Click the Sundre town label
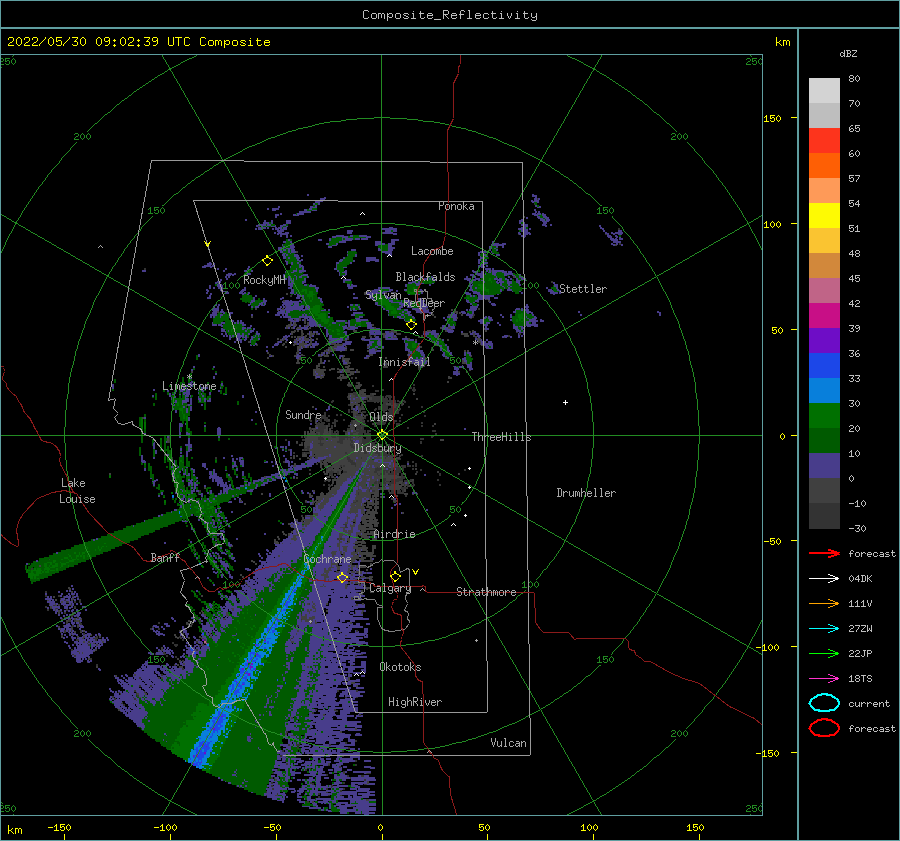This screenshot has width=900, height=841. (303, 414)
